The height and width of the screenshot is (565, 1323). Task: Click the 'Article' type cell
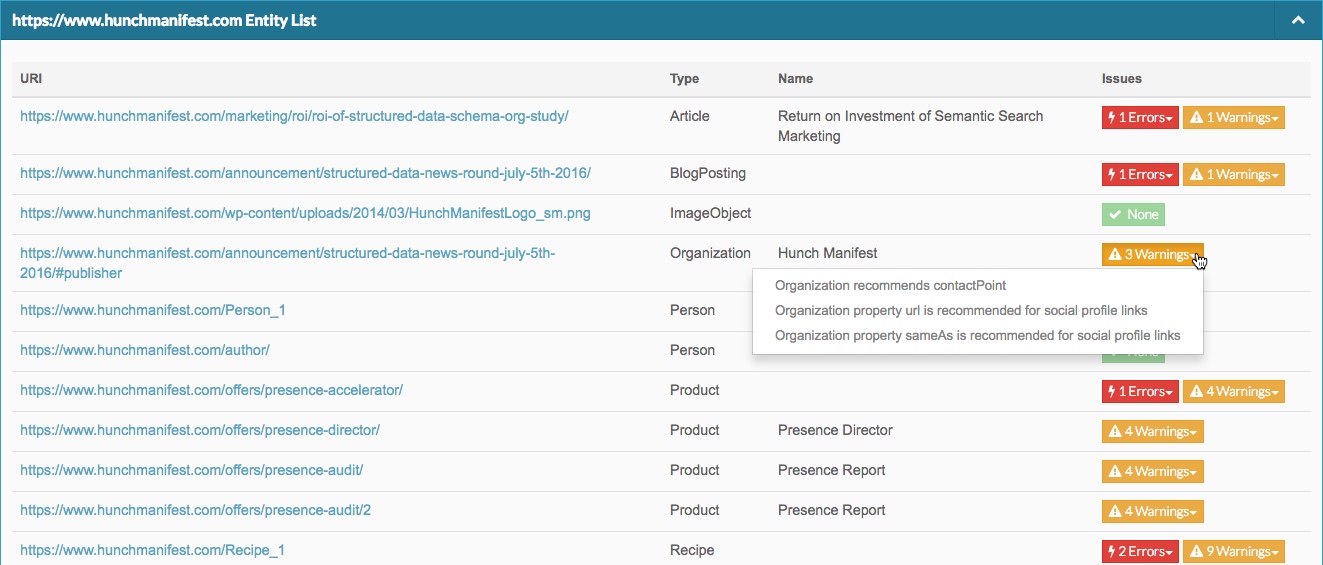(690, 116)
